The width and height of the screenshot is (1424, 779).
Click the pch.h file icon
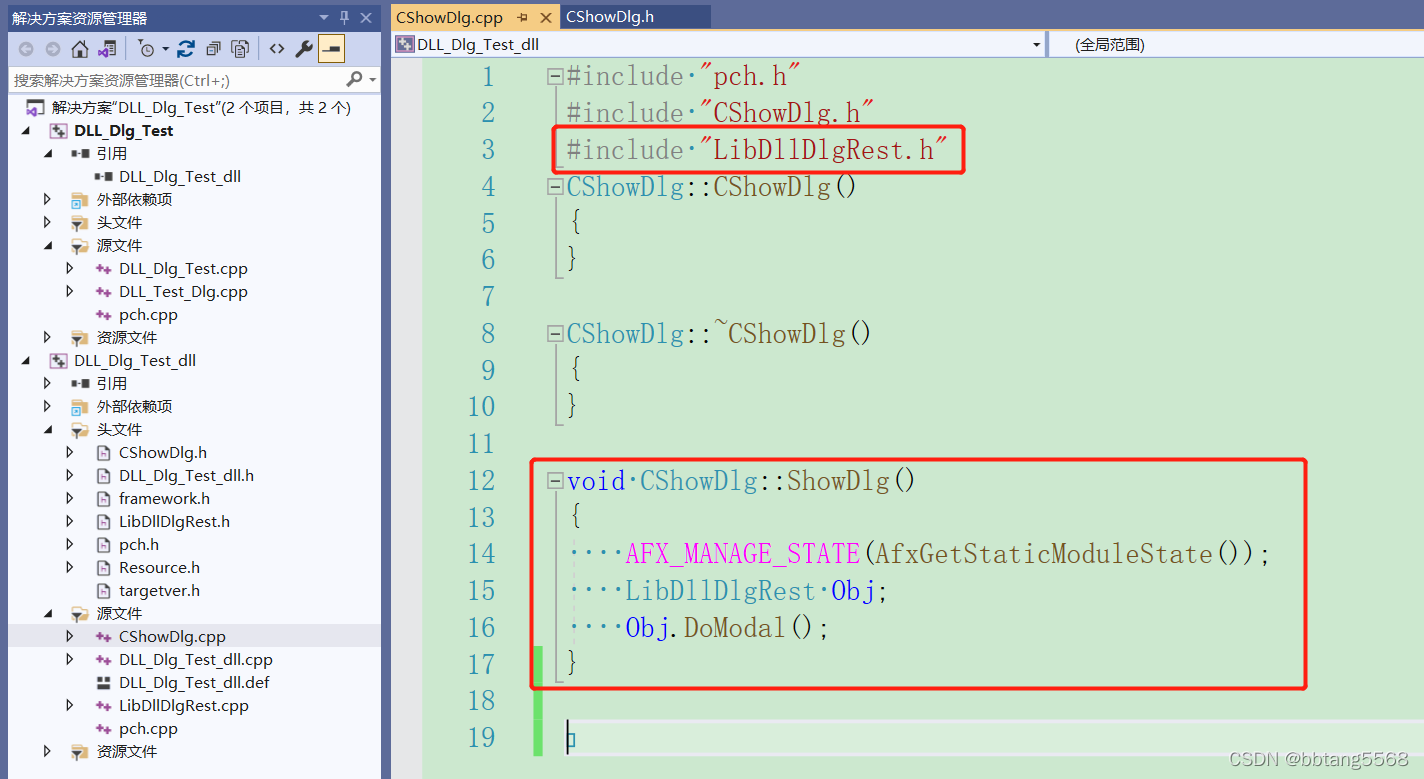(x=103, y=545)
